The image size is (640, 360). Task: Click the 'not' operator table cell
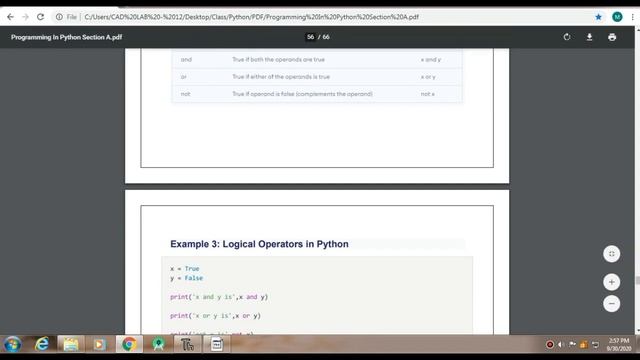(x=185, y=94)
